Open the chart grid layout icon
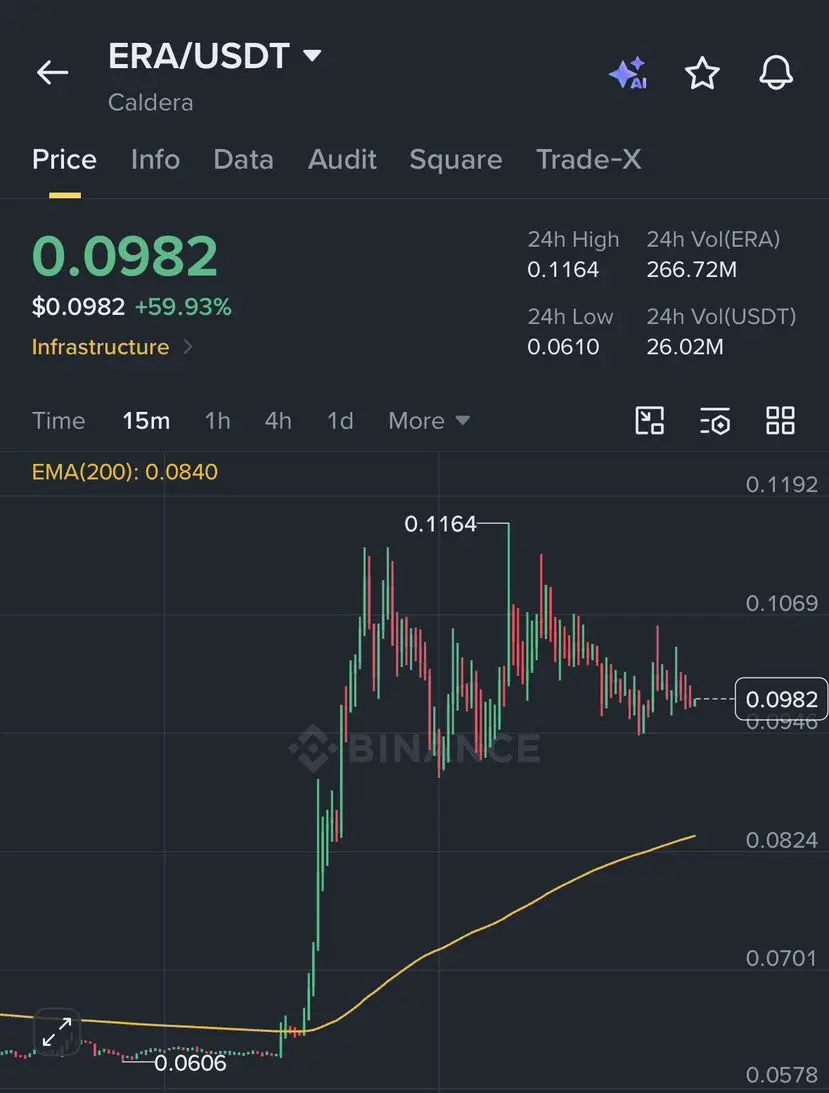The height and width of the screenshot is (1093, 829). (x=780, y=420)
